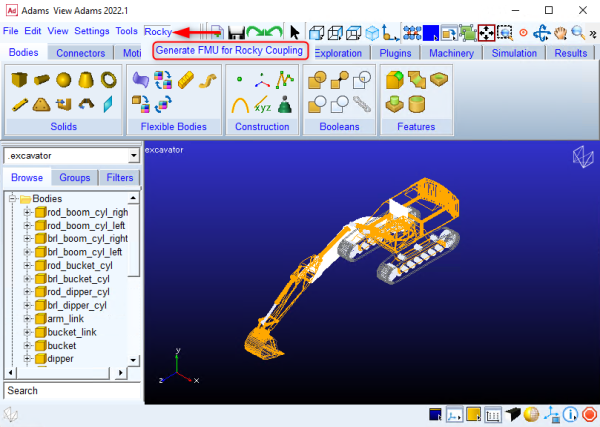This screenshot has height=427, width=600.
Task: Click the polyline construction icon
Action: 285,80
